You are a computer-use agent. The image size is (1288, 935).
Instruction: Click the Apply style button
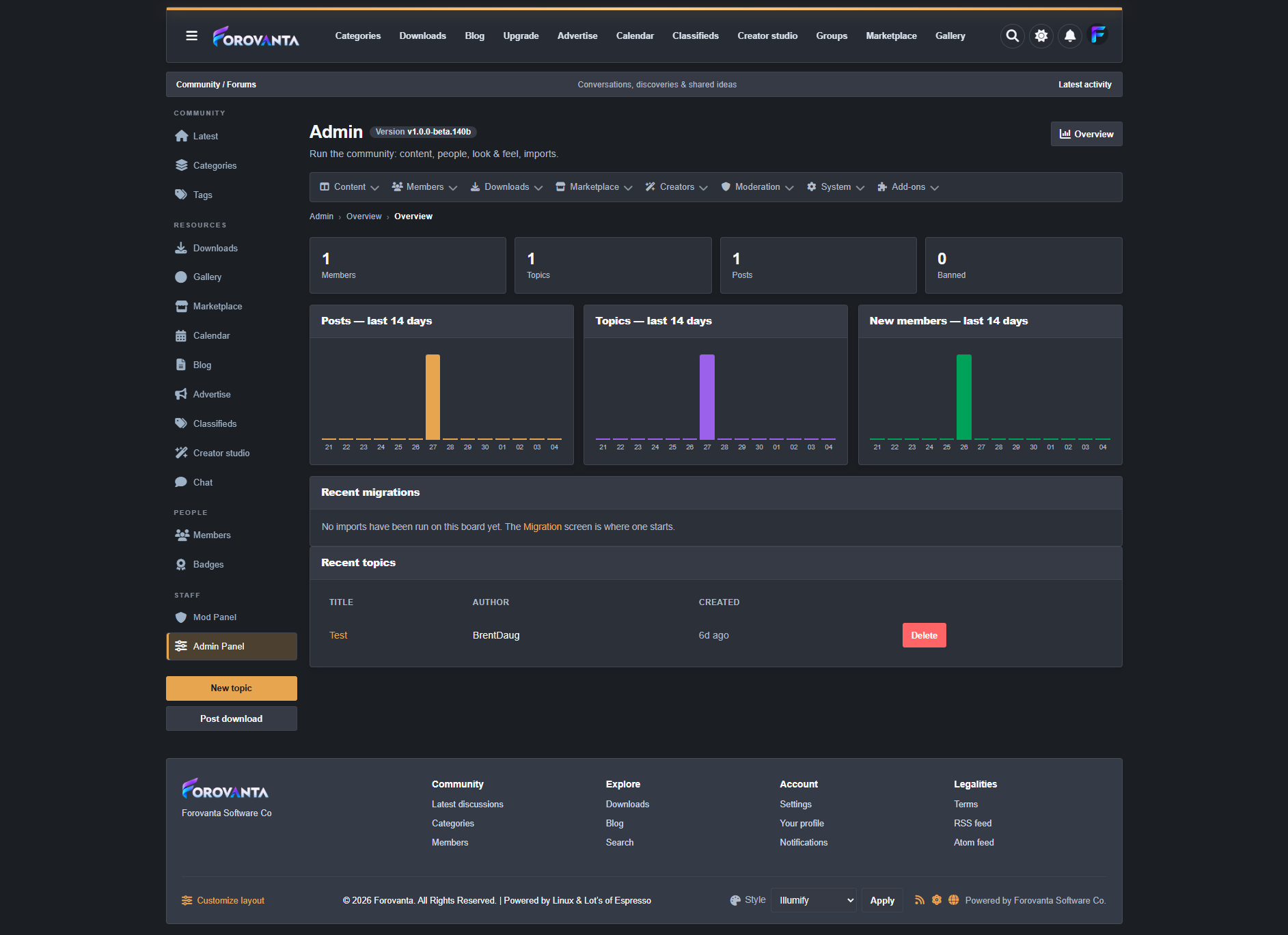click(x=882, y=900)
